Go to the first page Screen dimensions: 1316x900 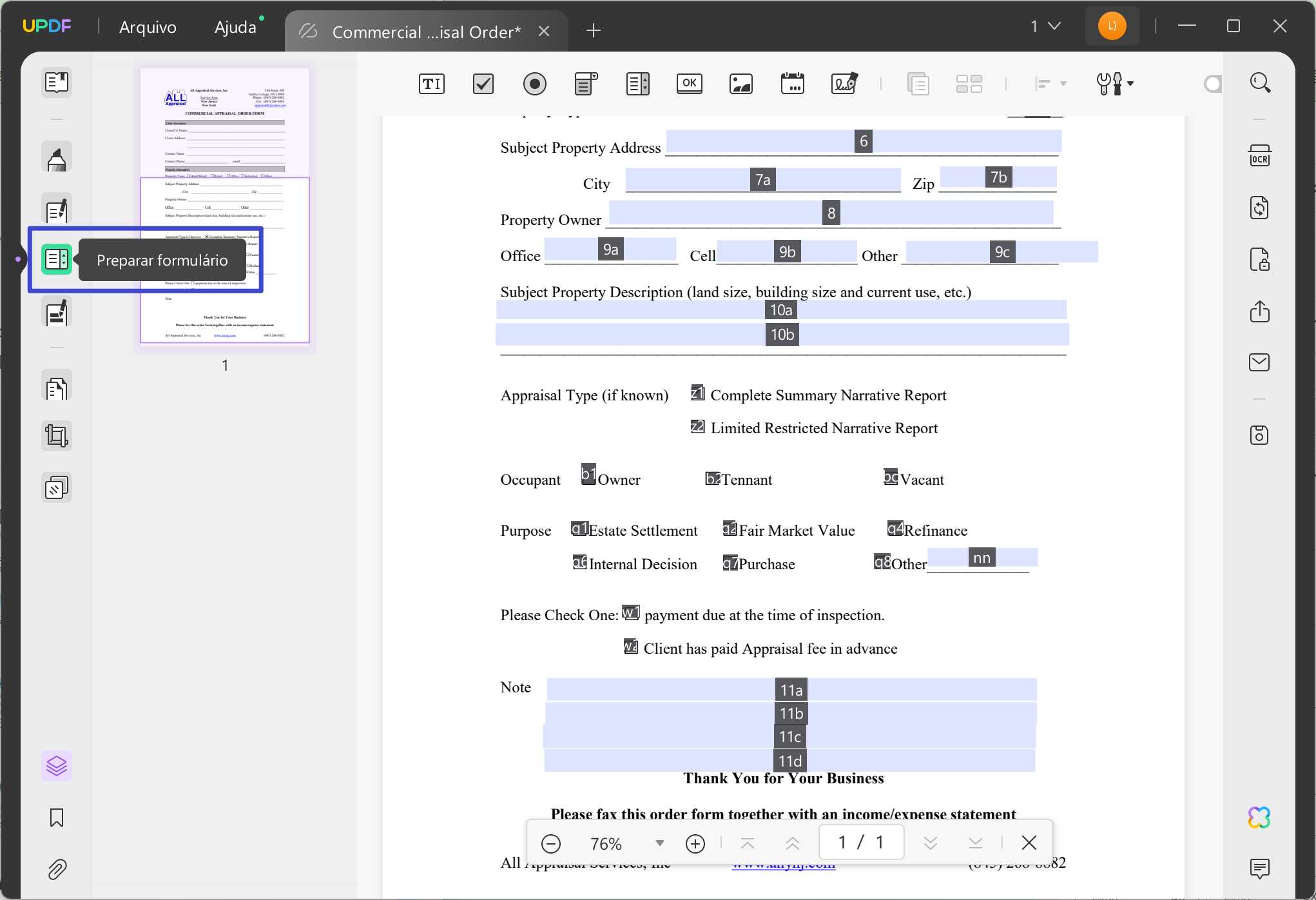(748, 843)
